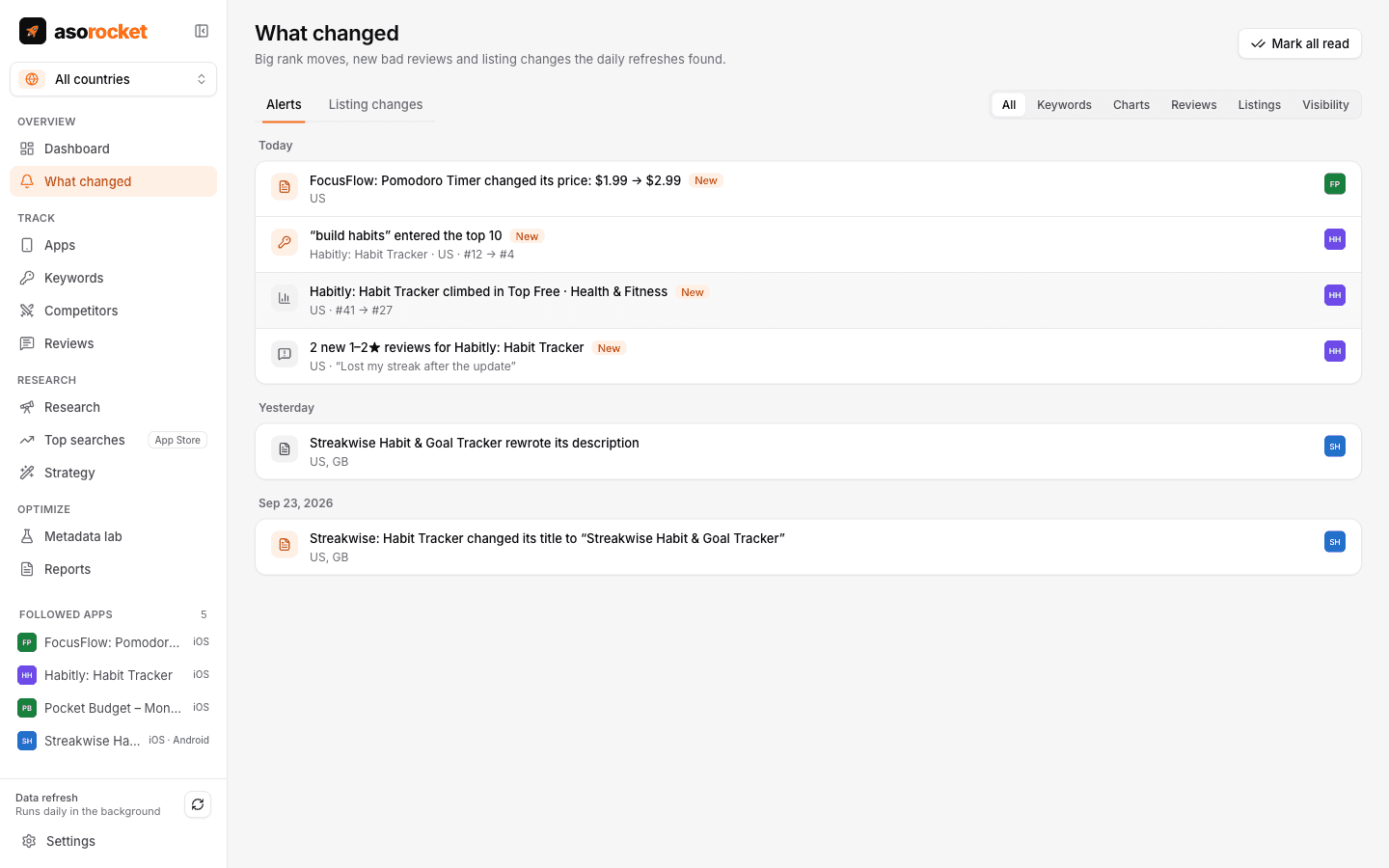The width and height of the screenshot is (1389, 868).
Task: Click HH badge on build habits alert
Action: click(x=1335, y=239)
